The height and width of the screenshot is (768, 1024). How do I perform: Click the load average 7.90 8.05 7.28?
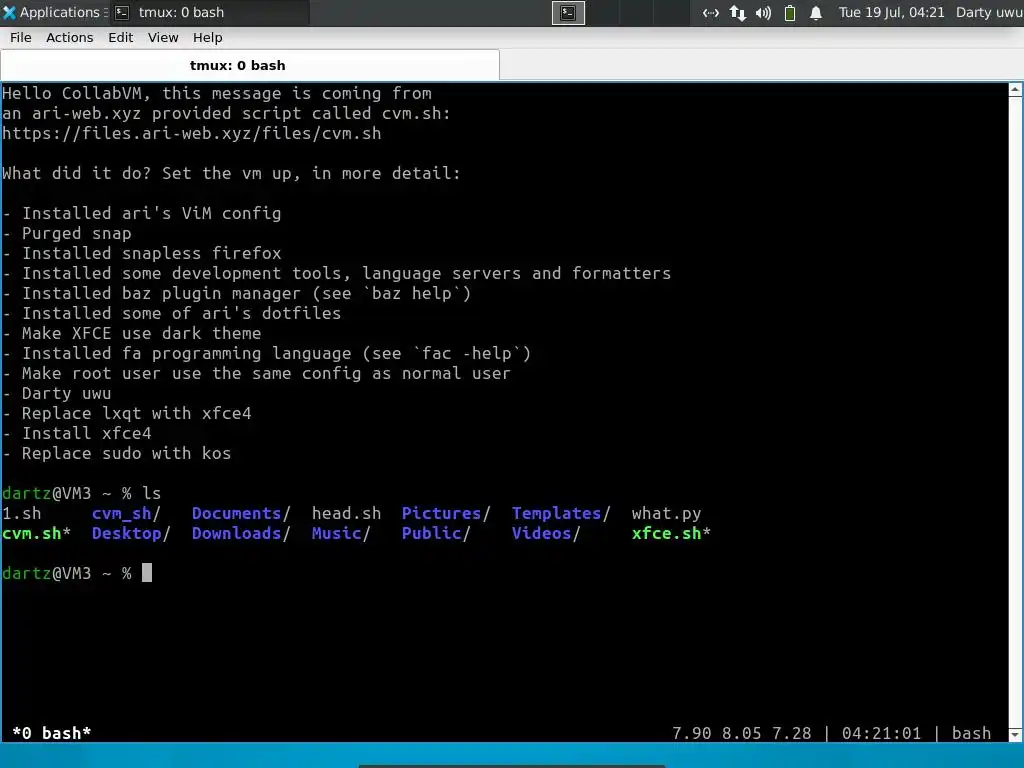point(741,733)
